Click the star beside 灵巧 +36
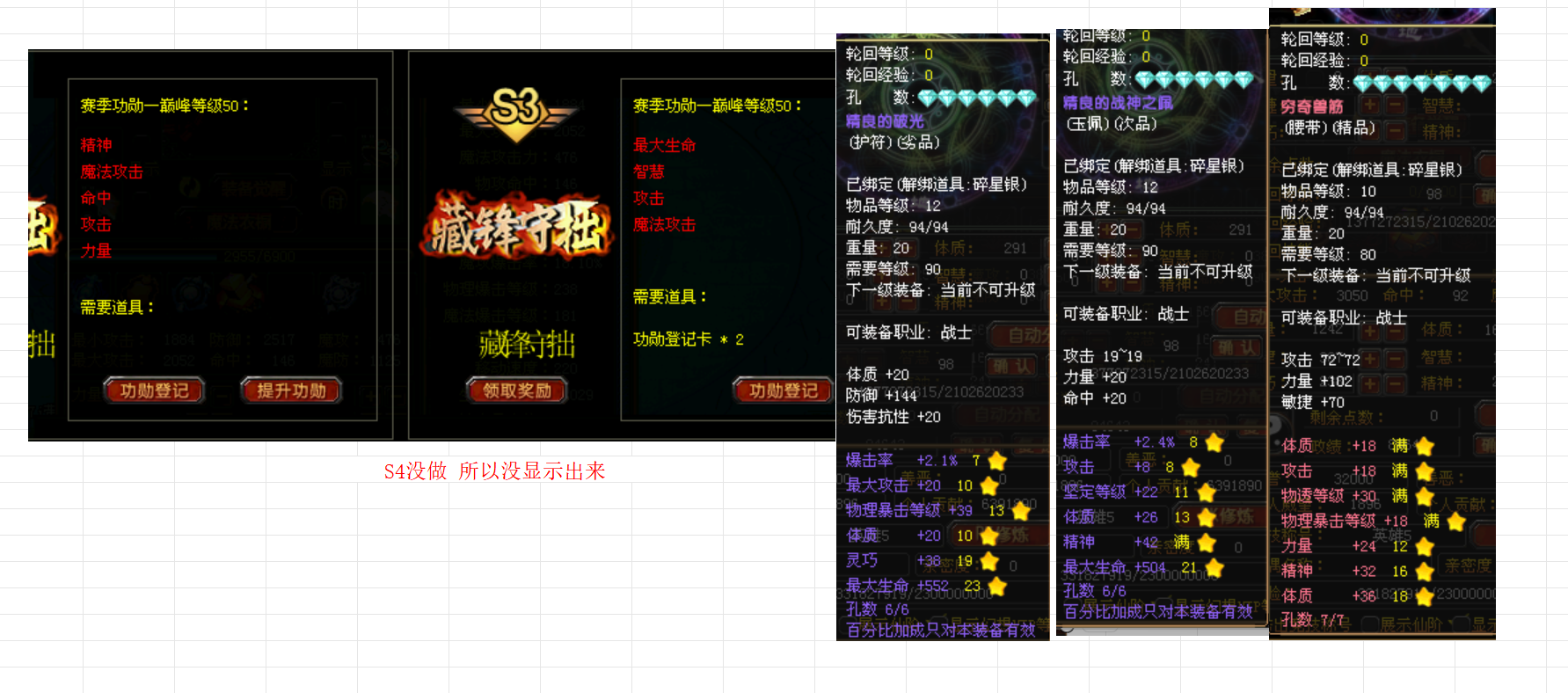The height and width of the screenshot is (693, 1568). (988, 561)
